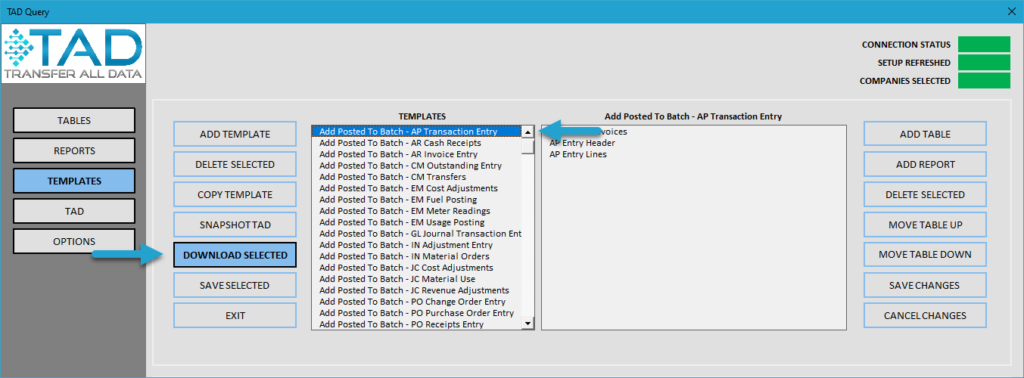The width and height of the screenshot is (1024, 378).
Task: Open the OPTIONS section
Action: click(74, 241)
